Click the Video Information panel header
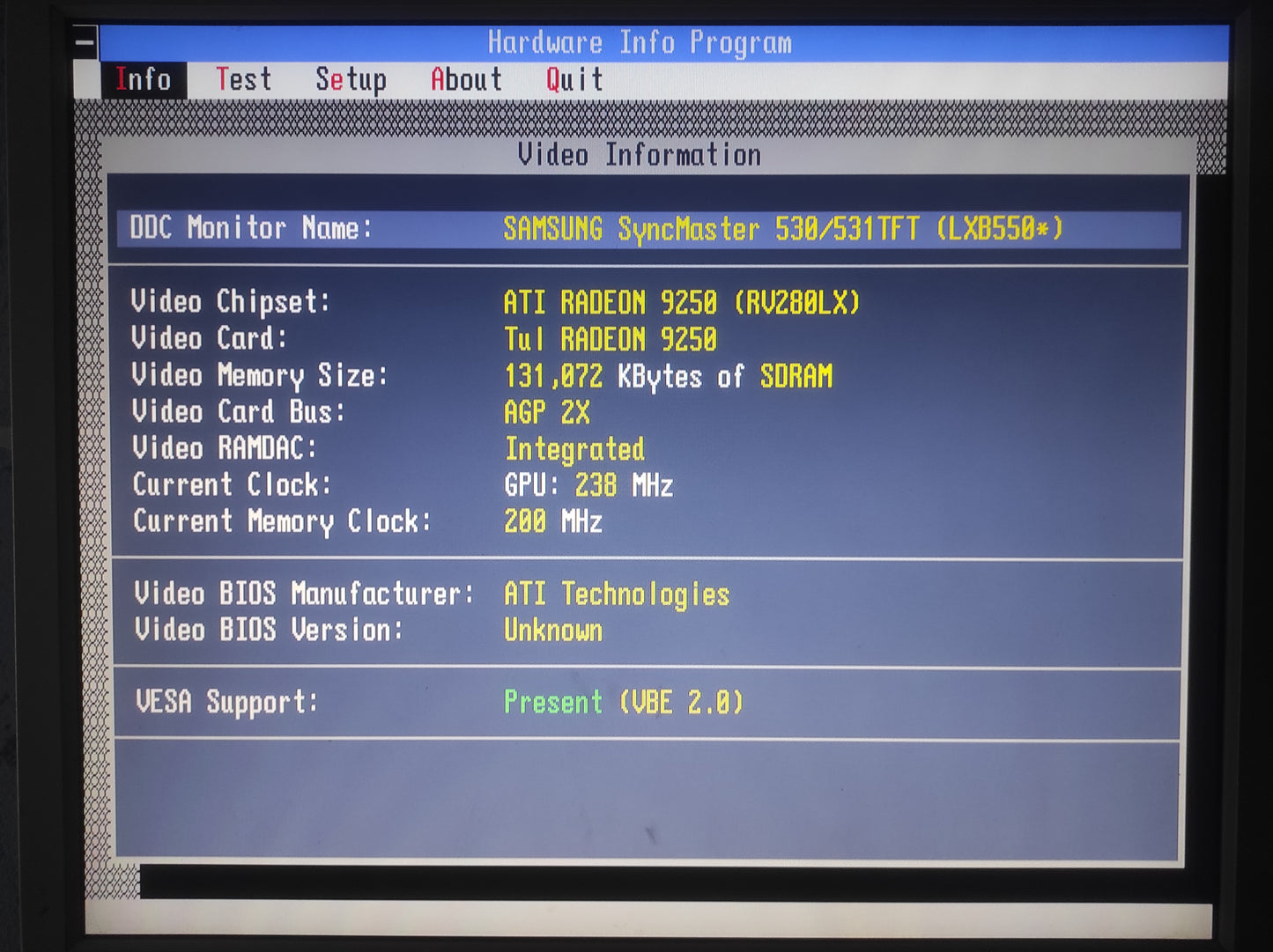This screenshot has height=952, width=1273. [x=640, y=155]
